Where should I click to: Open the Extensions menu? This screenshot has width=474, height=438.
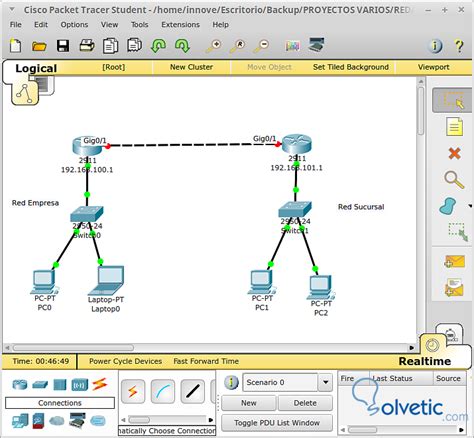[180, 25]
